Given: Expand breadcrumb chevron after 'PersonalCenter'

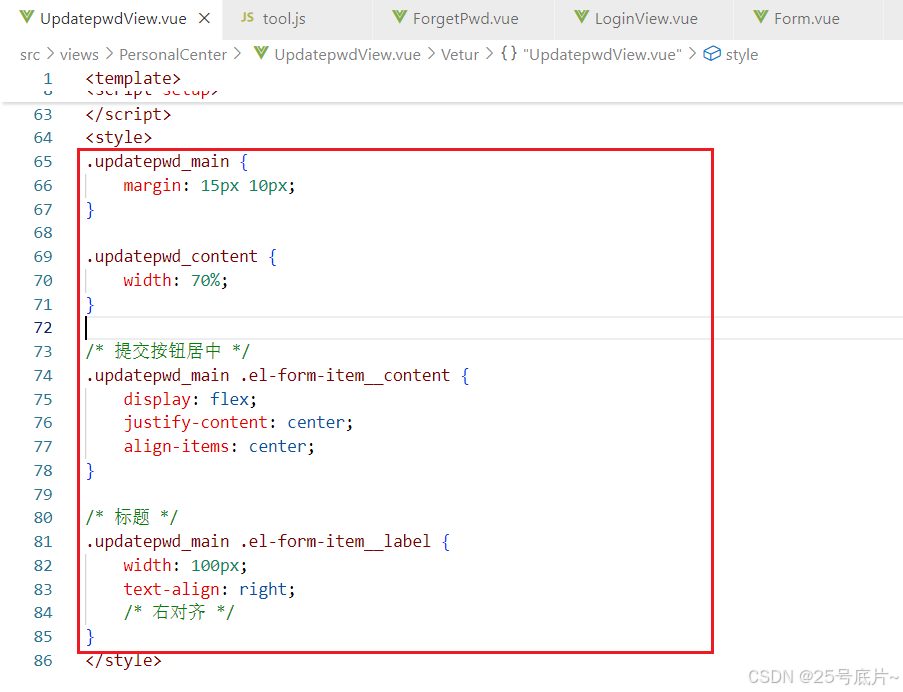Looking at the screenshot, I should [x=237, y=54].
